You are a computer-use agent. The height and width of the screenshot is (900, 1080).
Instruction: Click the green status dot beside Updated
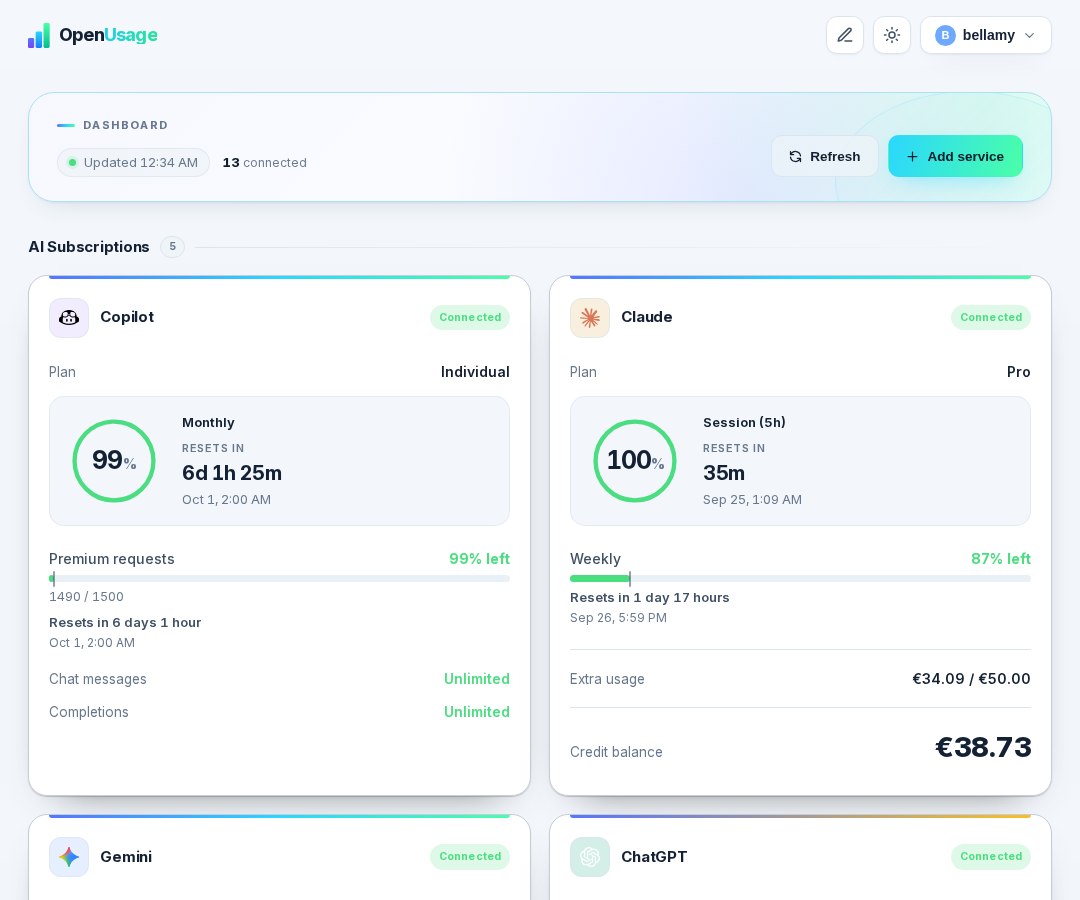click(72, 163)
